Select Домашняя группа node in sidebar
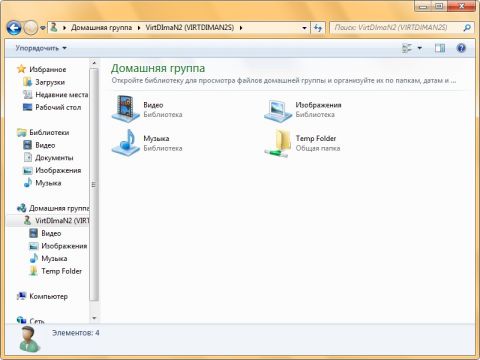Viewport: 480px width, 360px height. (59, 208)
